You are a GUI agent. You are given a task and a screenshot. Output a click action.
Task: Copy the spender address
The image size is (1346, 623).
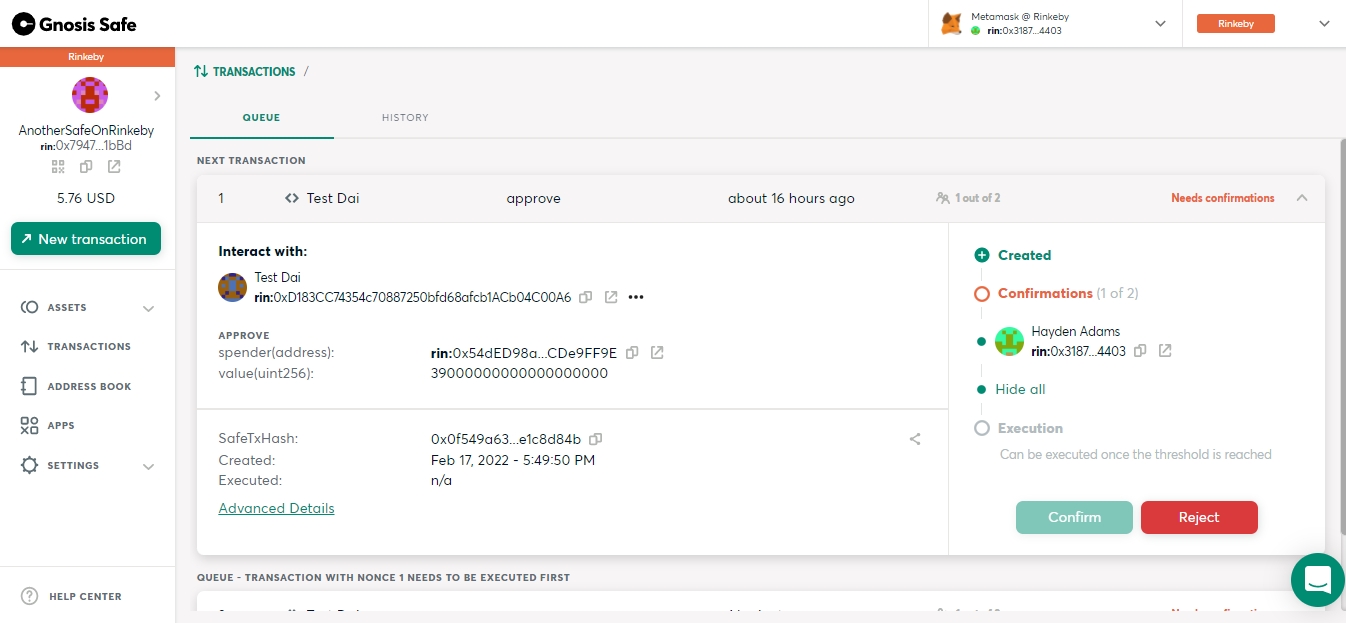tap(632, 353)
